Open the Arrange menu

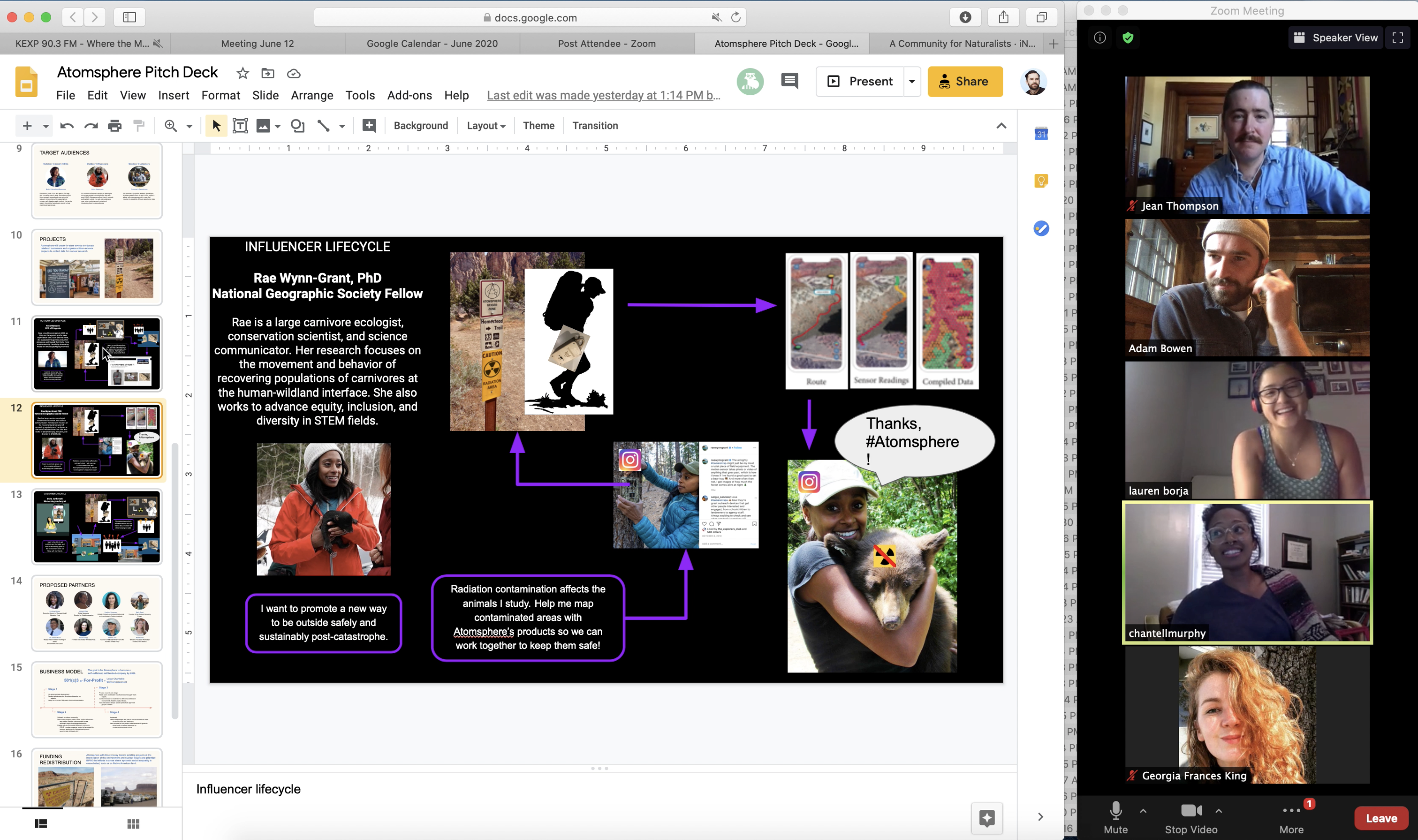pos(311,95)
